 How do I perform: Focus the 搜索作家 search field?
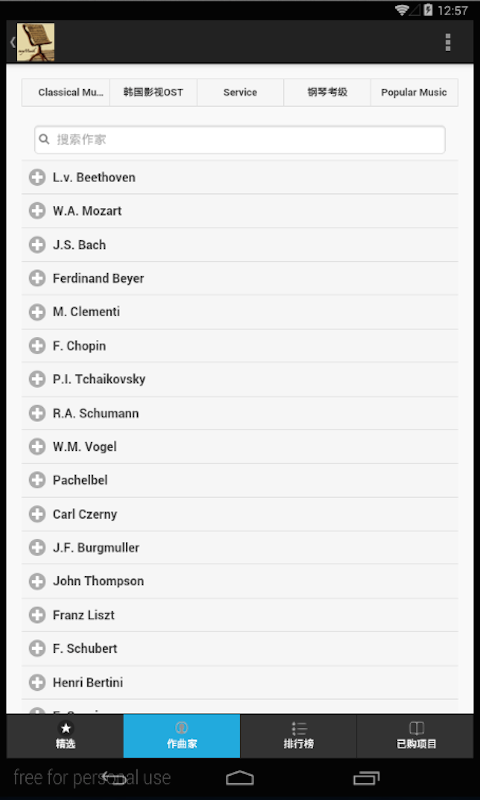tap(240, 139)
